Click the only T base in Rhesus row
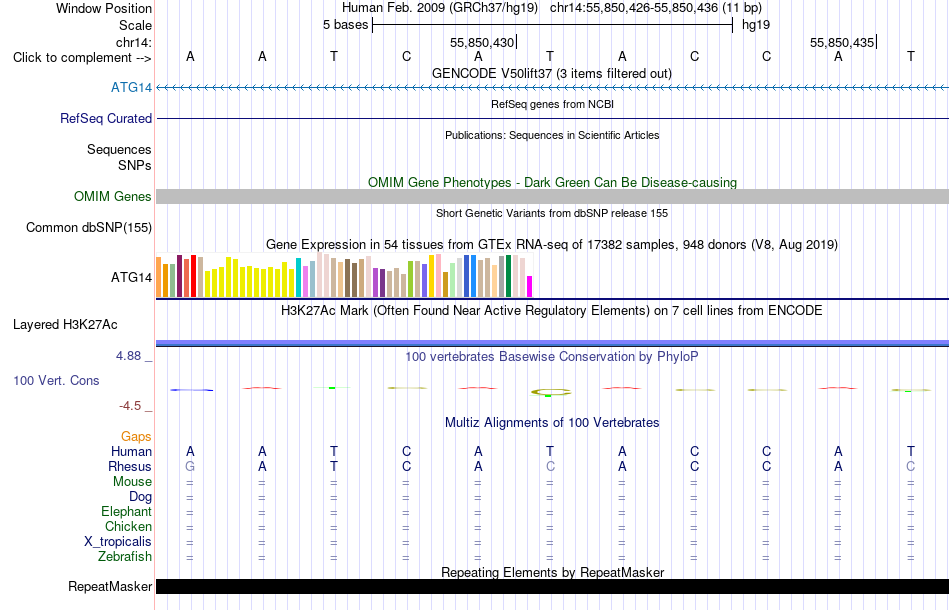The width and height of the screenshot is (950, 610). (x=334, y=467)
